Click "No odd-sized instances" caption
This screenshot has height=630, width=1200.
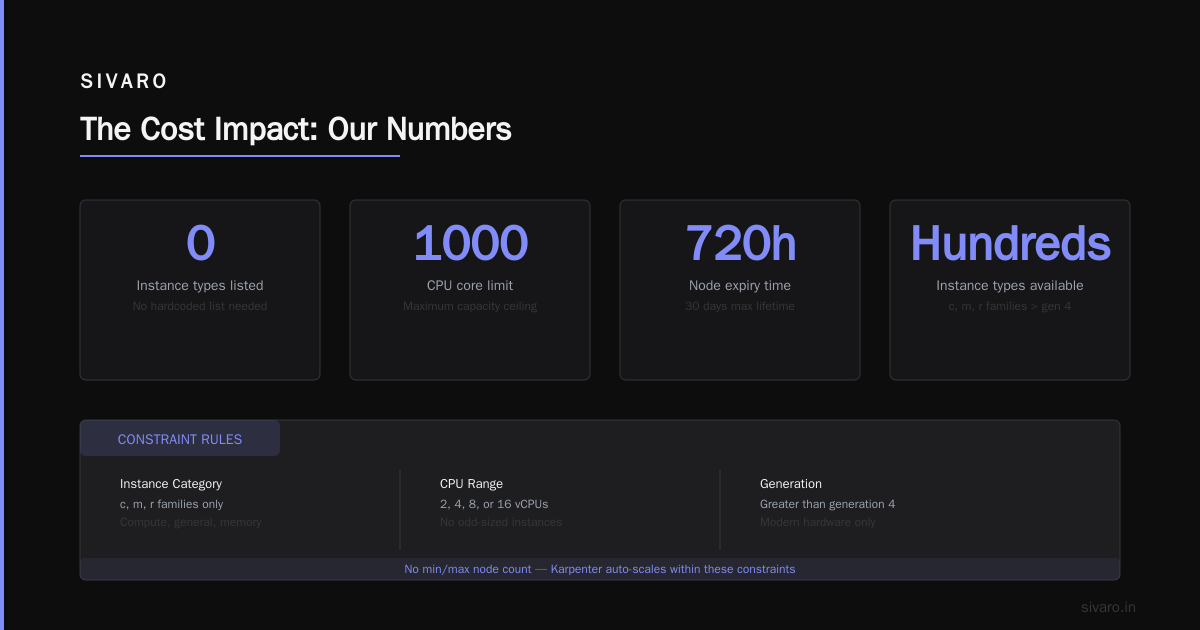coord(501,522)
